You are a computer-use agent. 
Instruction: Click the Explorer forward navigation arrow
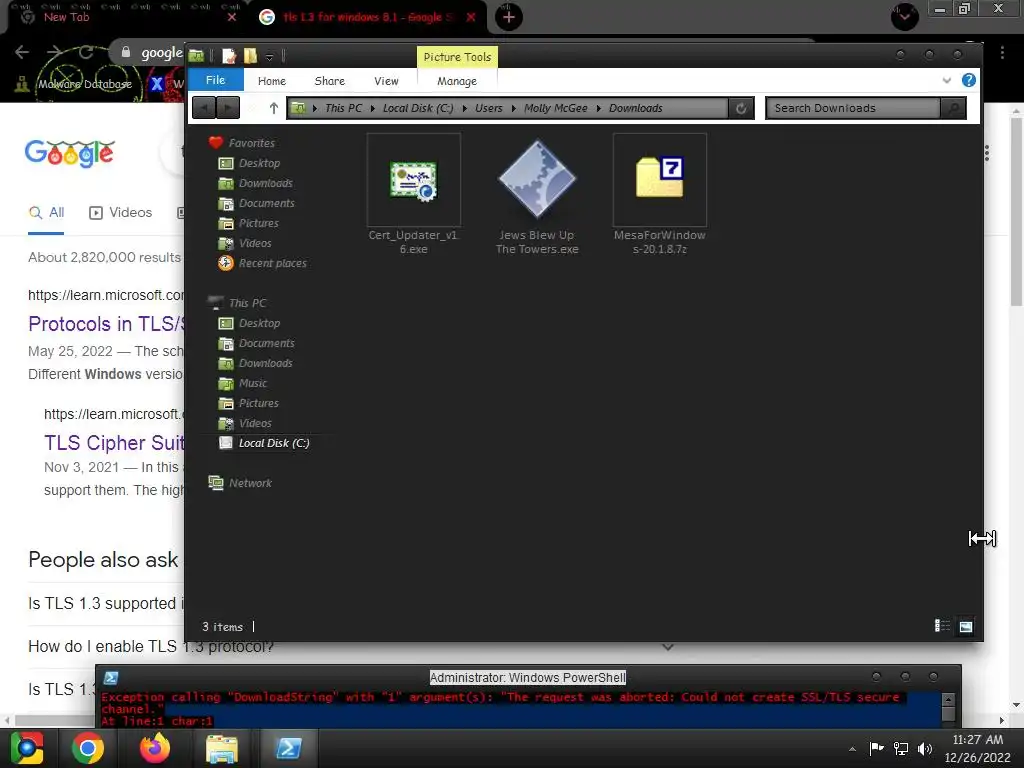tap(228, 108)
